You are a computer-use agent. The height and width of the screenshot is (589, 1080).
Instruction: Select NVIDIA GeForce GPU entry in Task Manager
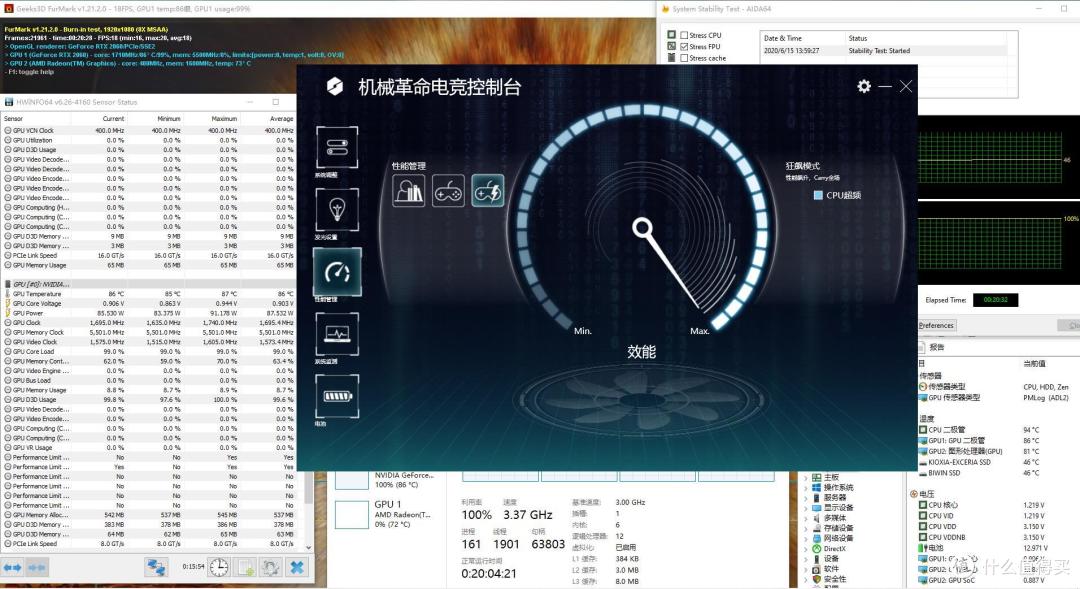(x=387, y=480)
